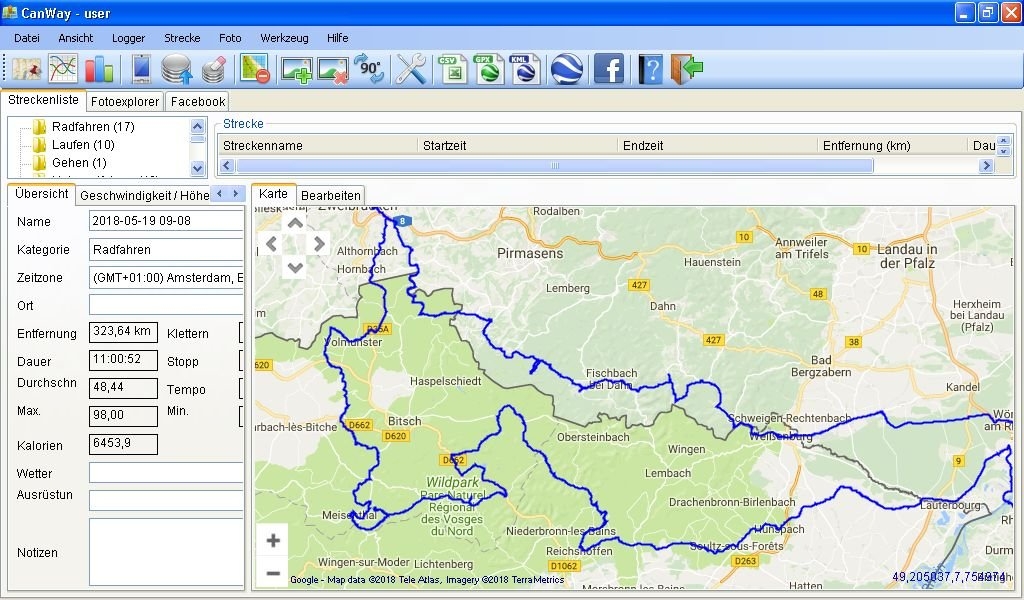Image resolution: width=1024 pixels, height=600 pixels.
Task: Export track using the GPX icon
Action: pos(489,69)
